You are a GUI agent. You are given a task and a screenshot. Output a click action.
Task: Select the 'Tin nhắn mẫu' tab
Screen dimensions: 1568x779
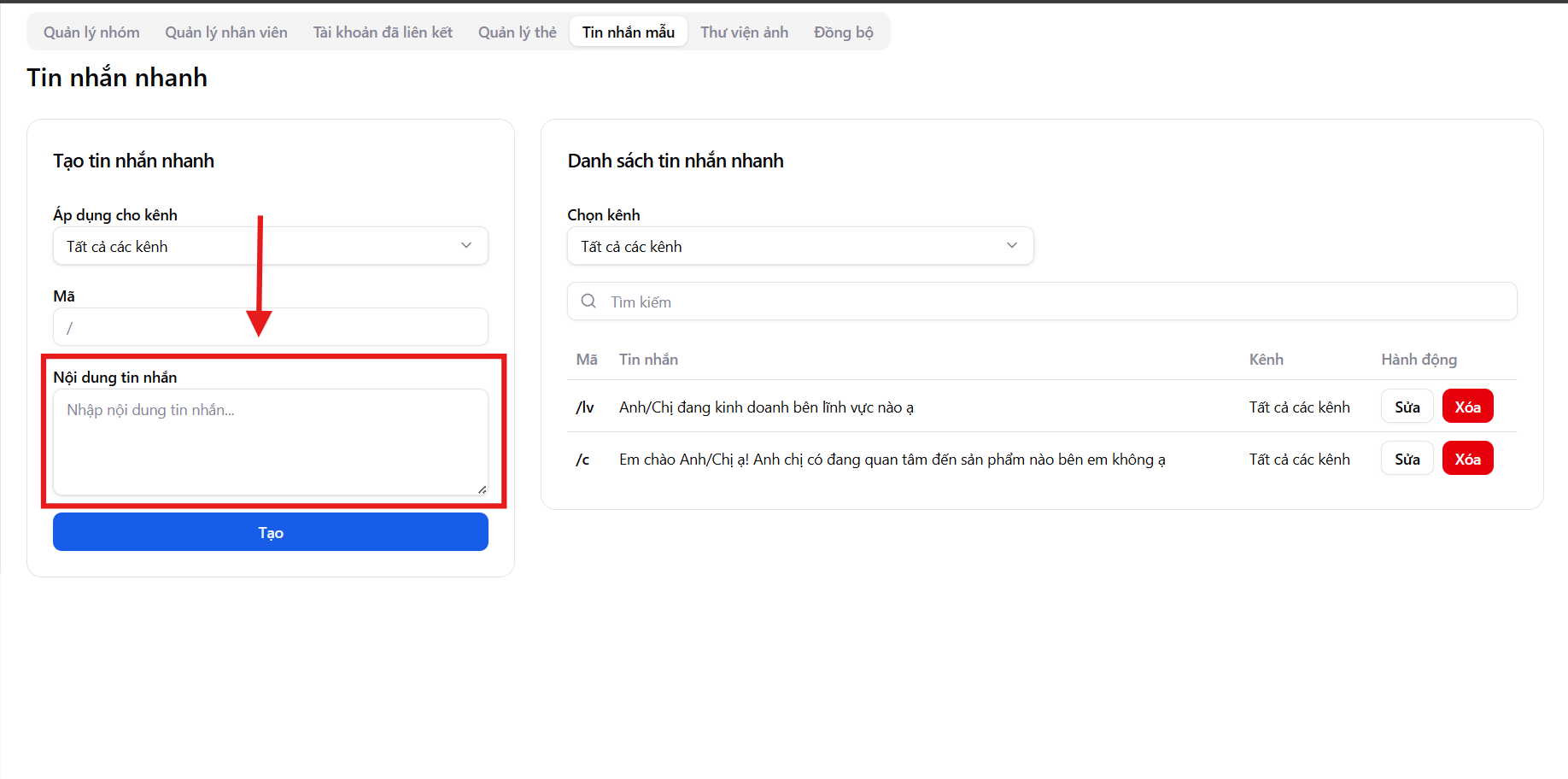[629, 32]
